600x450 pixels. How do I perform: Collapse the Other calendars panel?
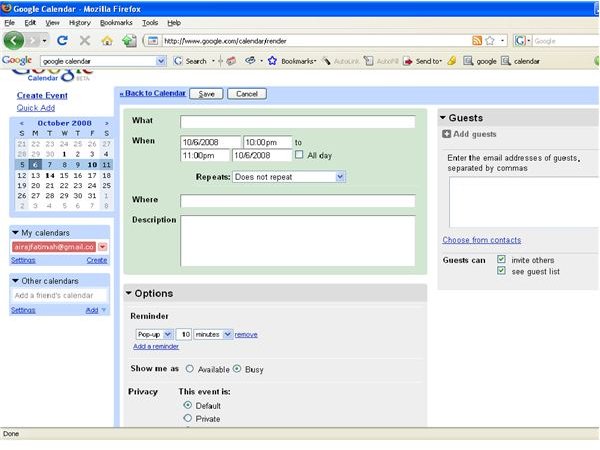point(15,281)
